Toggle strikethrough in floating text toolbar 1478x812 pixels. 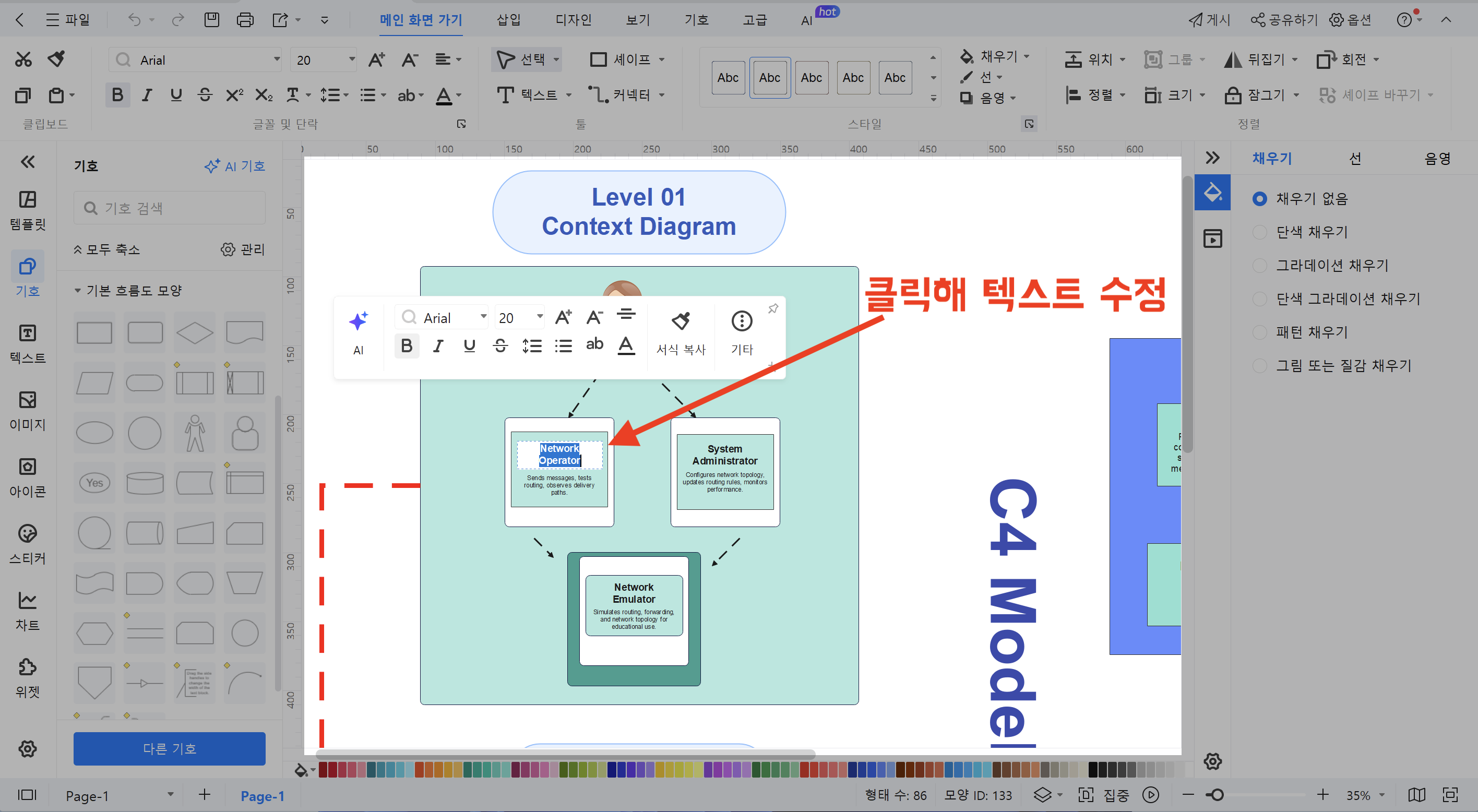click(500, 345)
